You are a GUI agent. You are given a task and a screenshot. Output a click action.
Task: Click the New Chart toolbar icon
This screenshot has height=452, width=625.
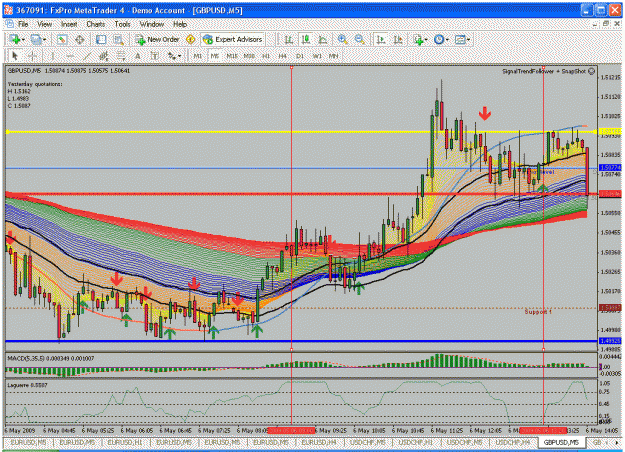pyautogui.click(x=16, y=39)
